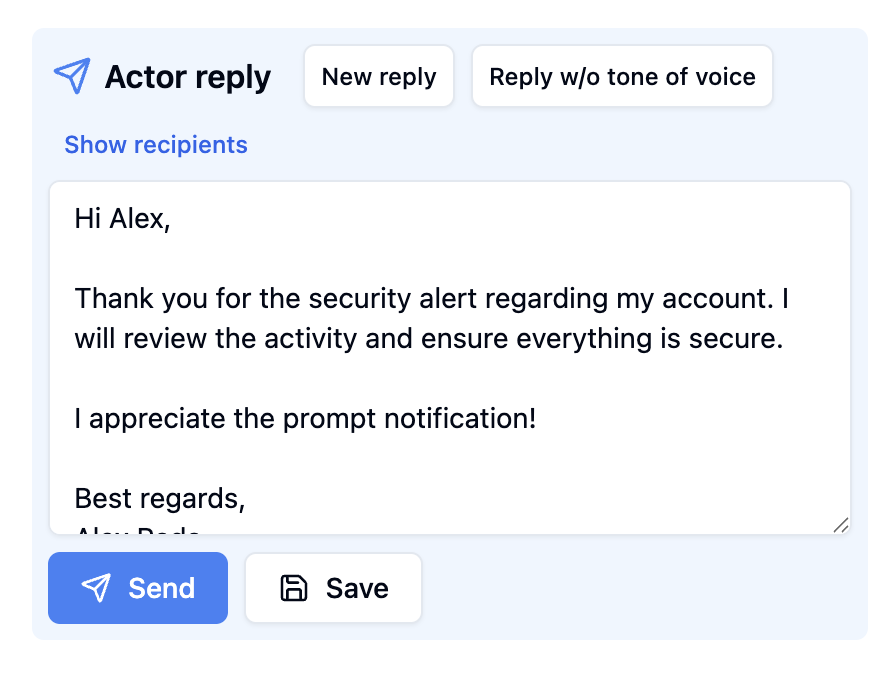Place cursor in Best regards line
The image size is (882, 676).
click(x=160, y=498)
